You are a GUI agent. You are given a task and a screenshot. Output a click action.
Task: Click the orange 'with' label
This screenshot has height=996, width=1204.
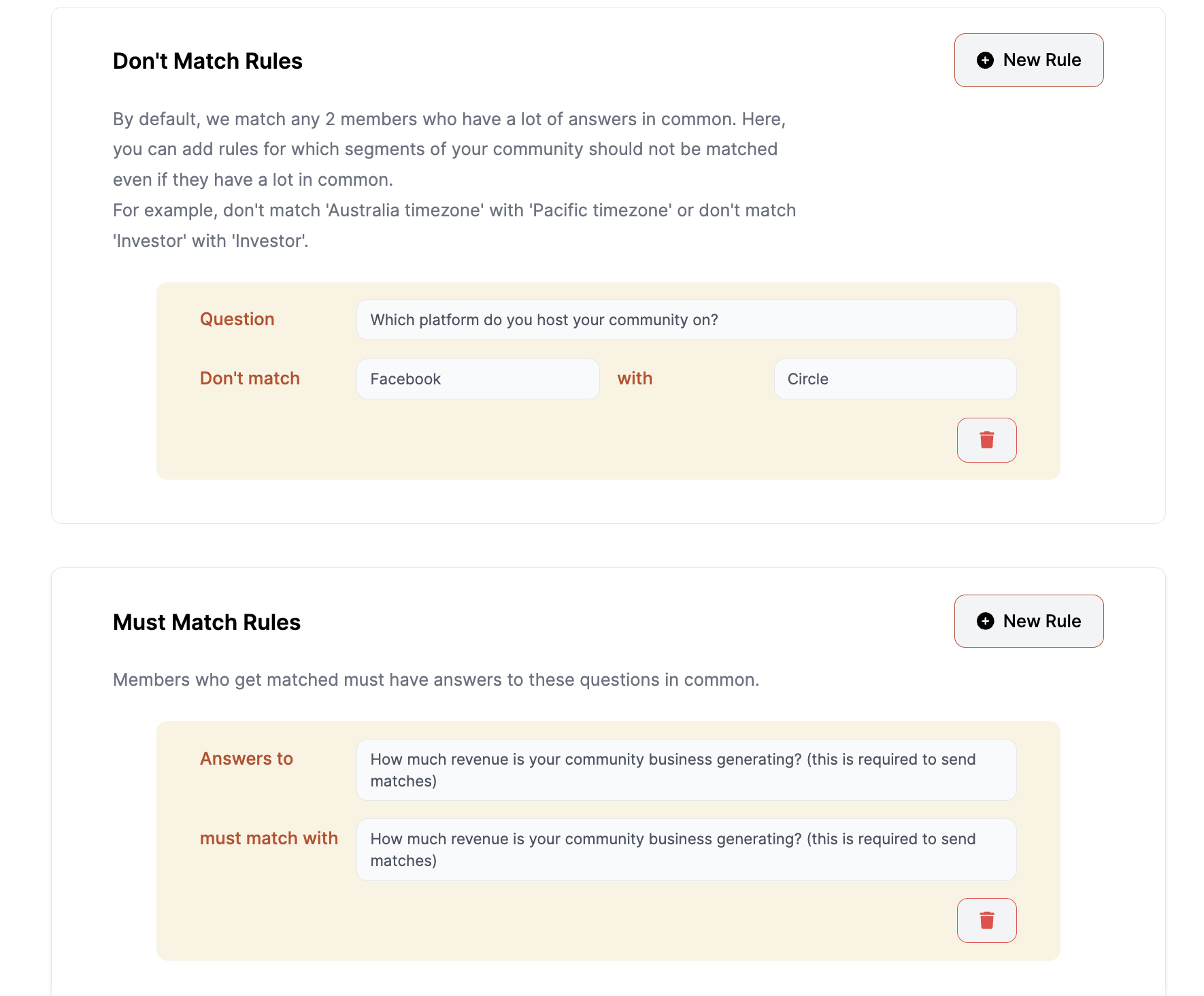[x=635, y=378]
